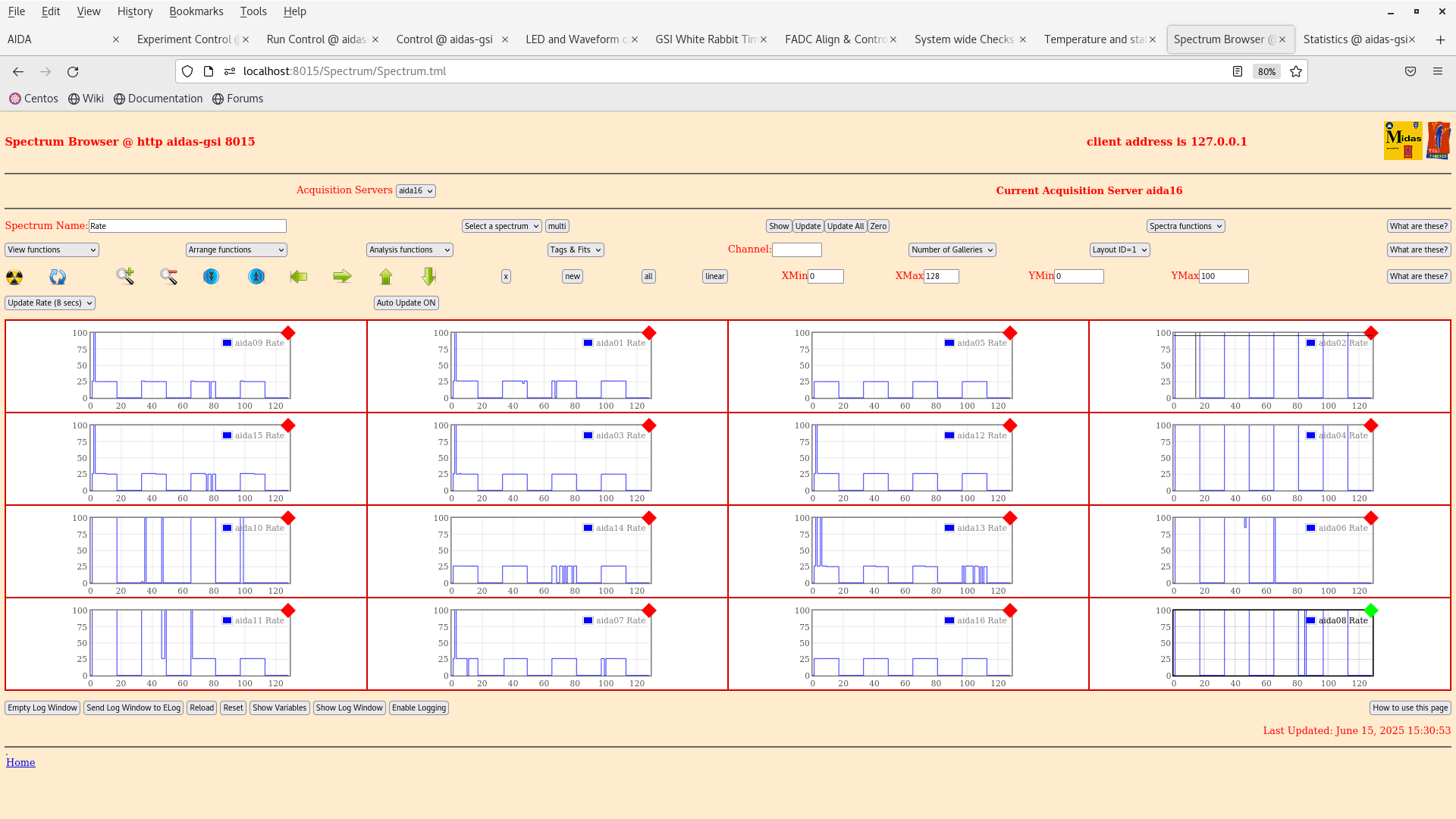
Task: Click the blue refresh arrows icon
Action: pyautogui.click(x=58, y=277)
